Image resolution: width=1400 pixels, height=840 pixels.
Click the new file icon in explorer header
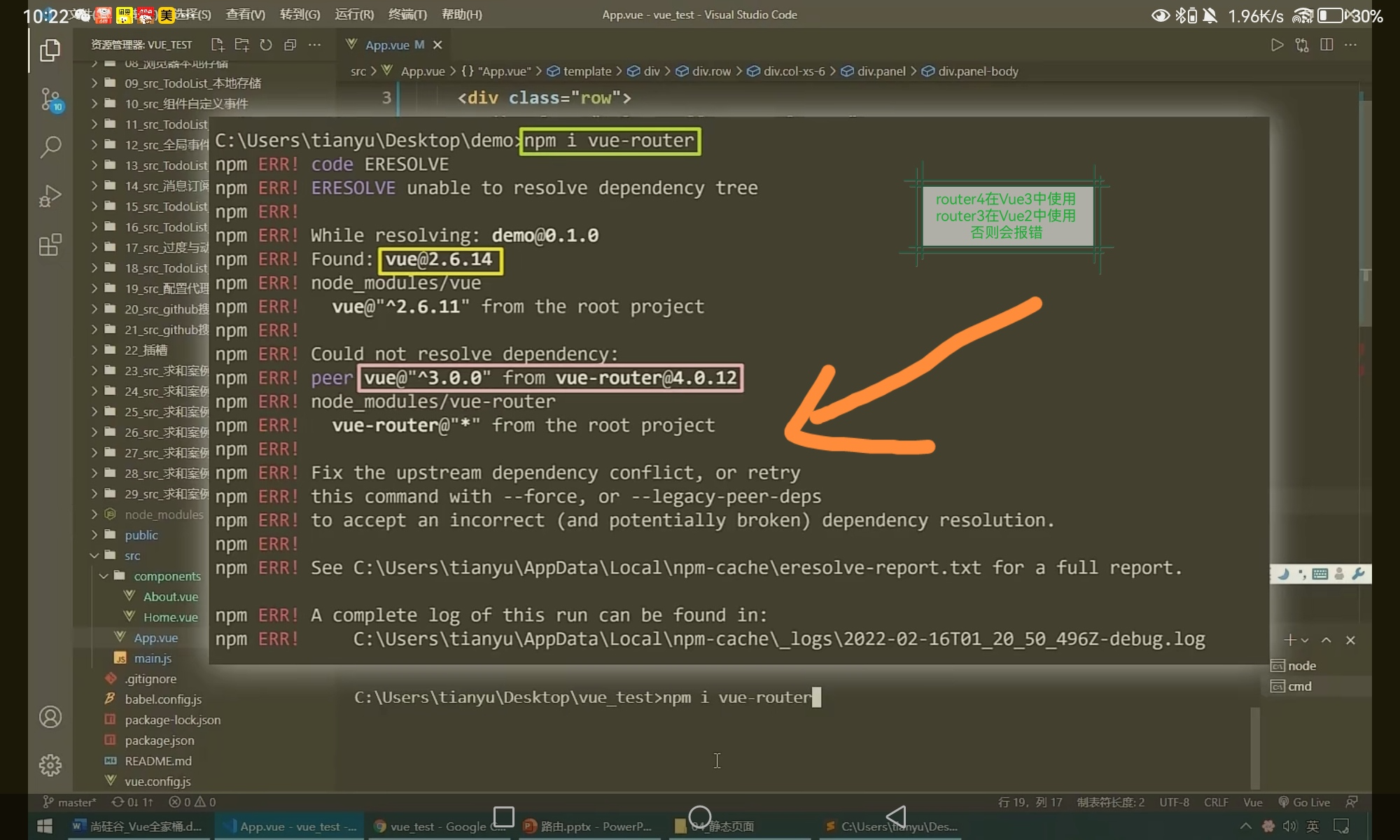(x=218, y=45)
